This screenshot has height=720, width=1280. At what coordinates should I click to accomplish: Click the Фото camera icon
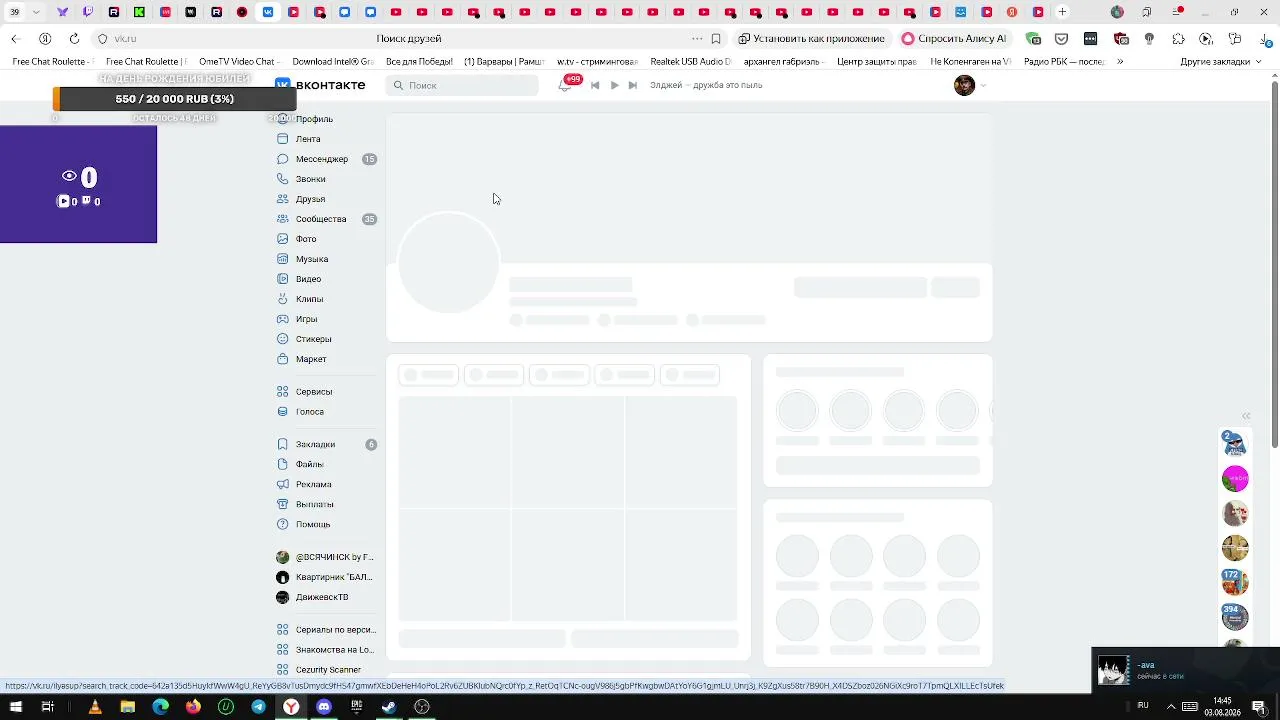(x=283, y=239)
